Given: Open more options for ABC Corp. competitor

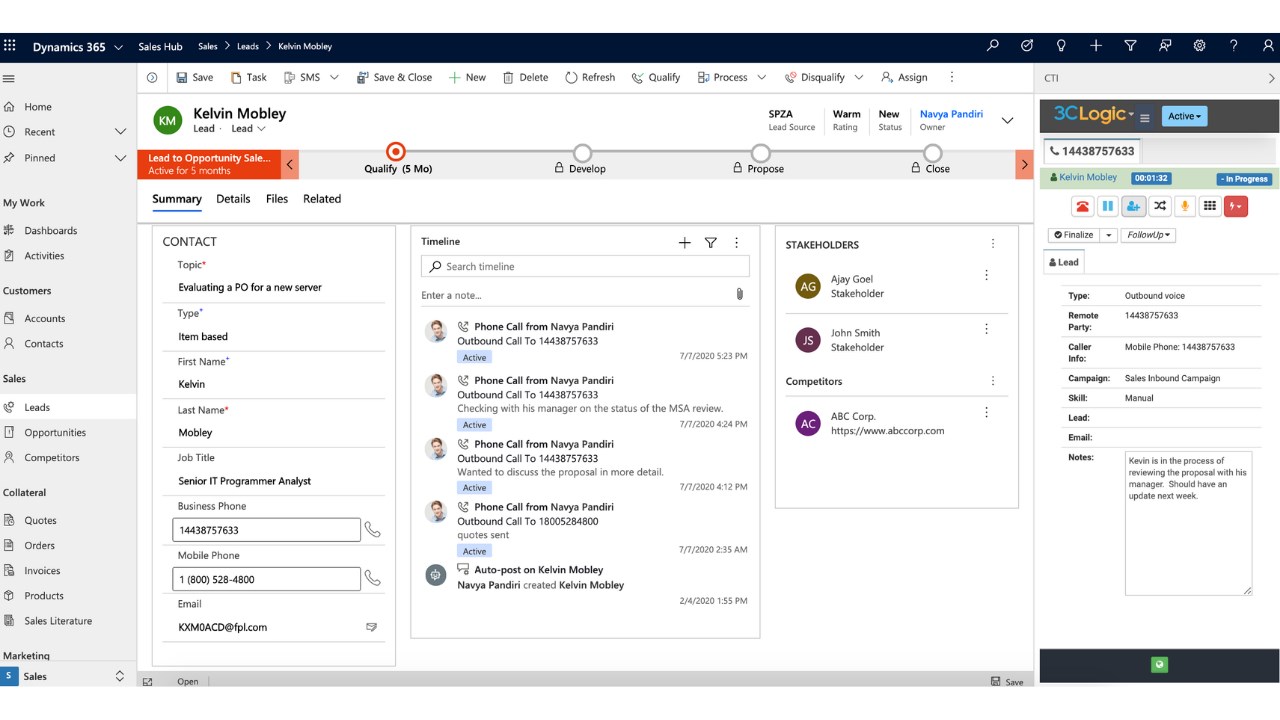Looking at the screenshot, I should [986, 412].
